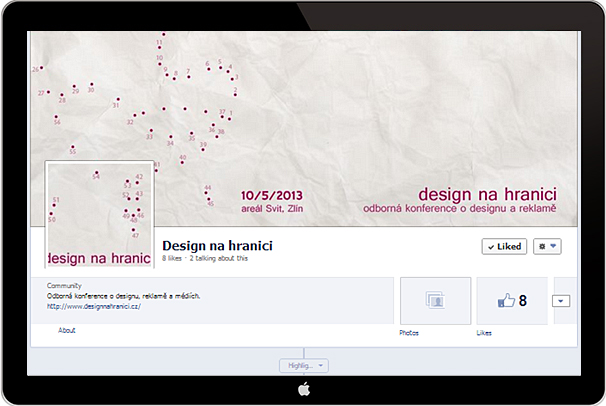Open the gear settings dropdown

coord(548,246)
